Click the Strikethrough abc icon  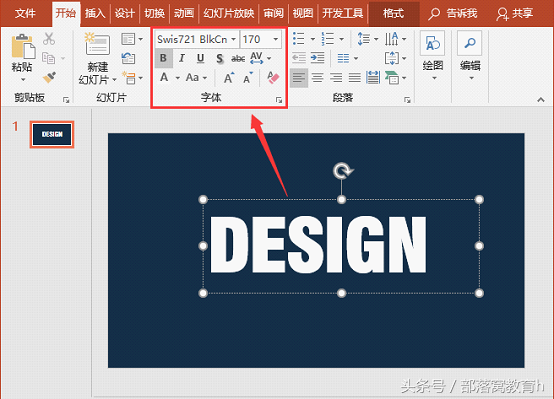[x=238, y=58]
